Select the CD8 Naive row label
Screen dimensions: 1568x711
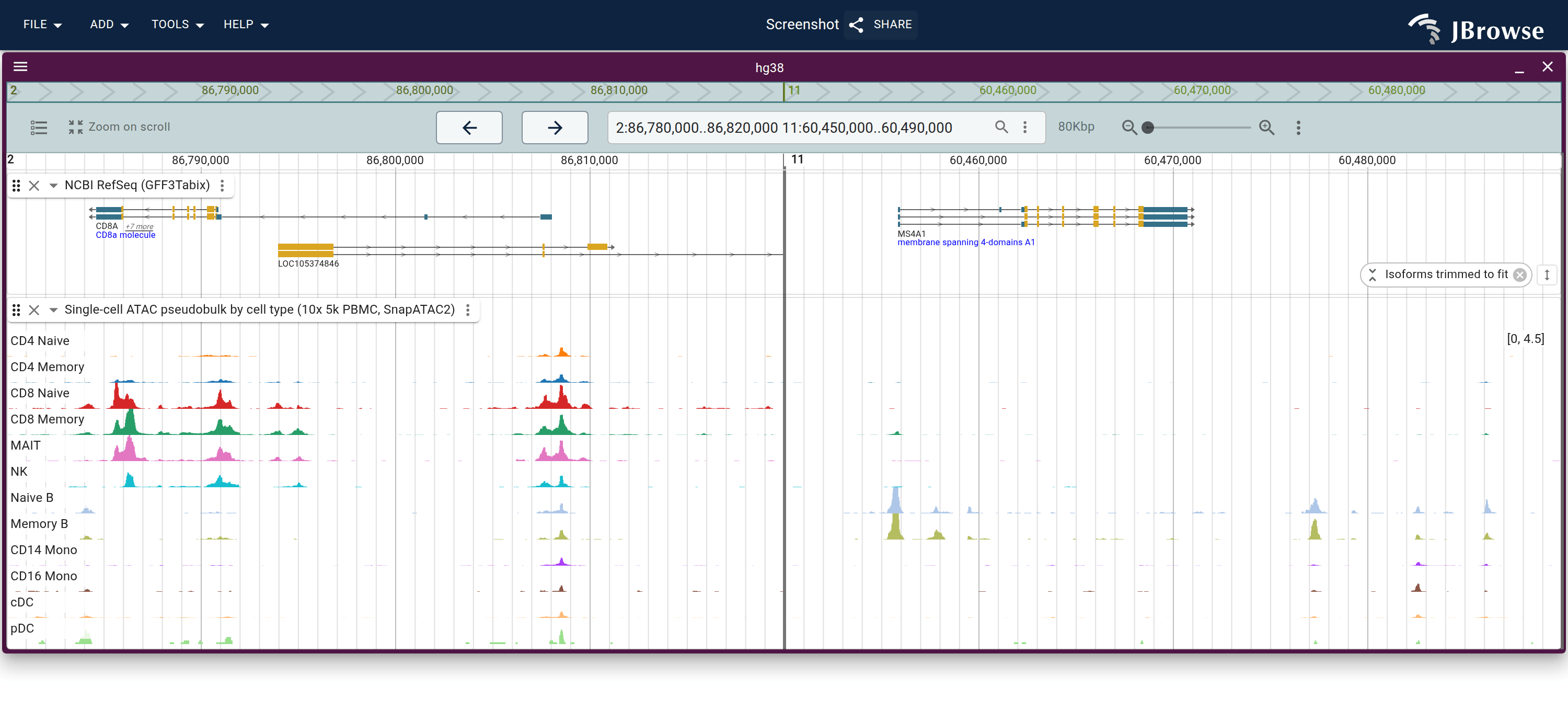(40, 393)
